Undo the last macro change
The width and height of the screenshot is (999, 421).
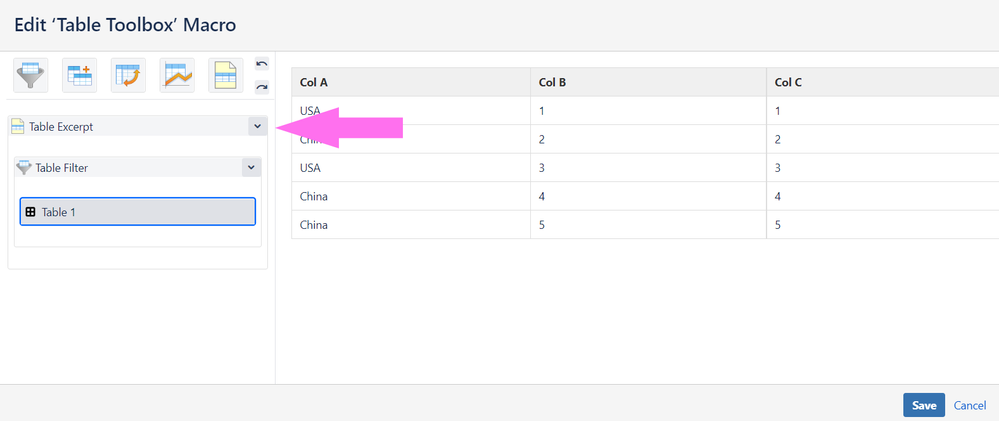pos(262,64)
